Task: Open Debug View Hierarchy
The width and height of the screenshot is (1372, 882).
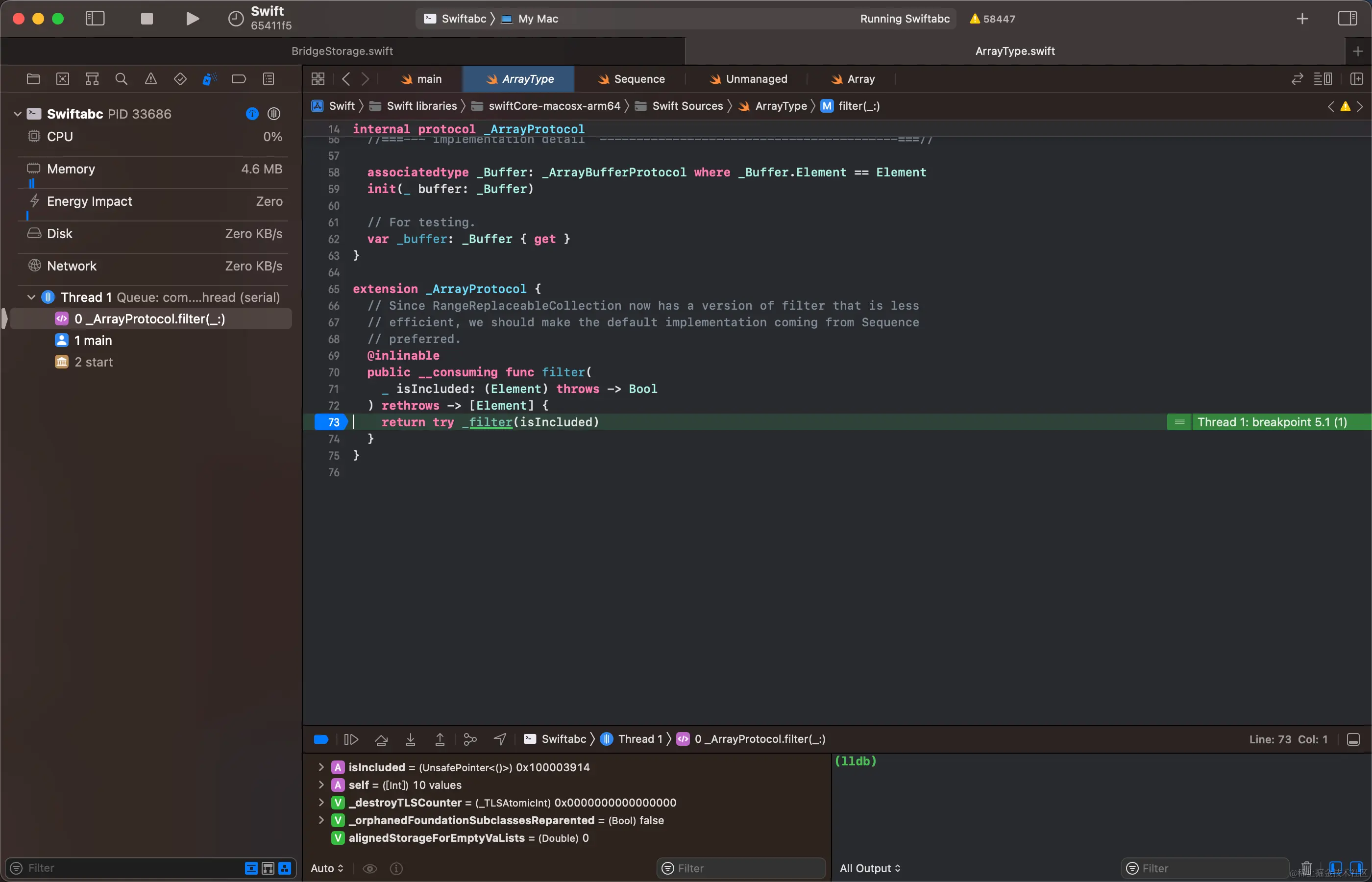Action: [470, 739]
